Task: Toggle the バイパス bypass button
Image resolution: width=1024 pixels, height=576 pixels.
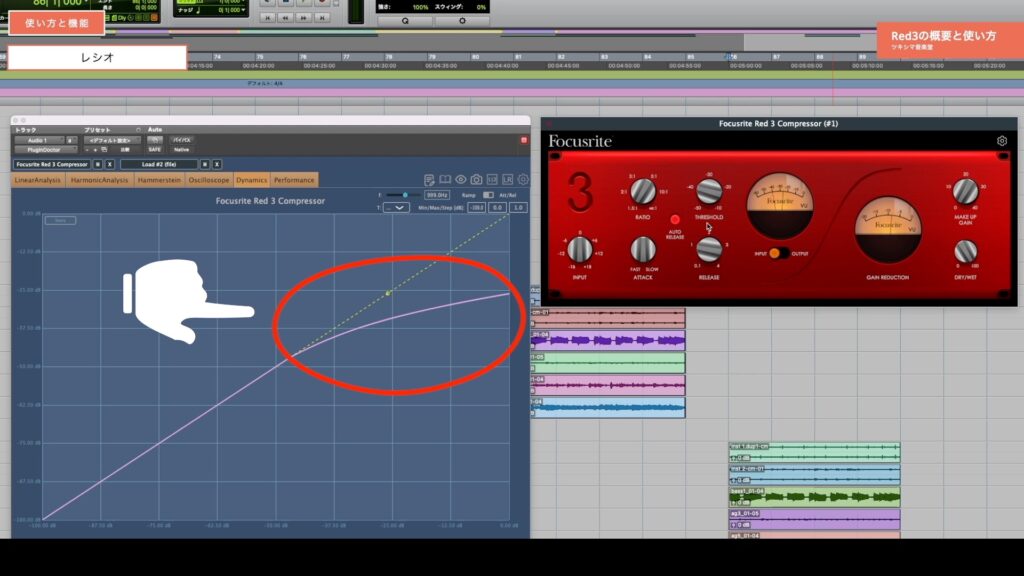Action: click(182, 140)
